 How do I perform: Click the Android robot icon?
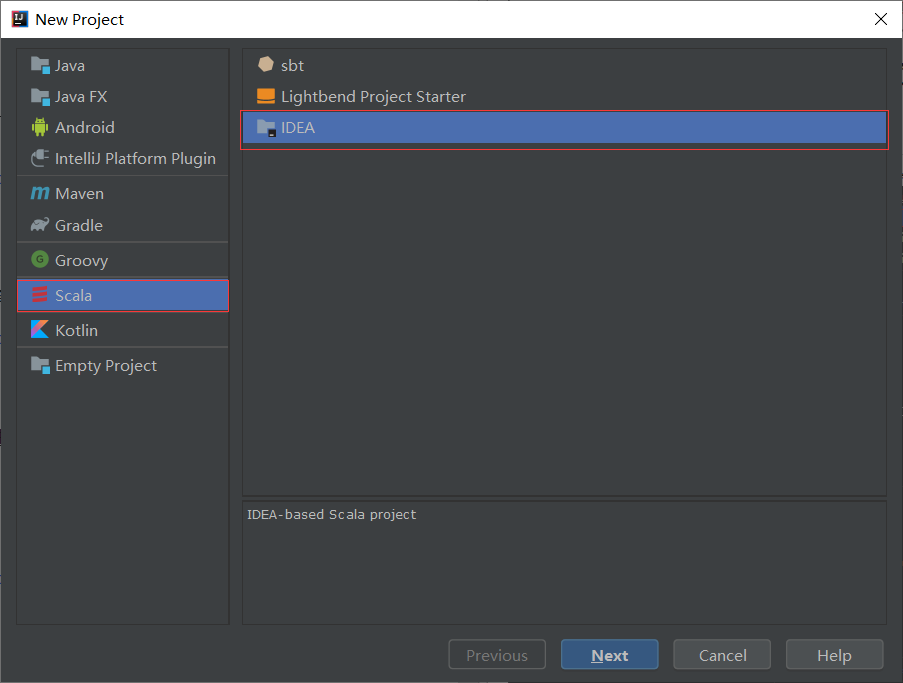click(40, 128)
